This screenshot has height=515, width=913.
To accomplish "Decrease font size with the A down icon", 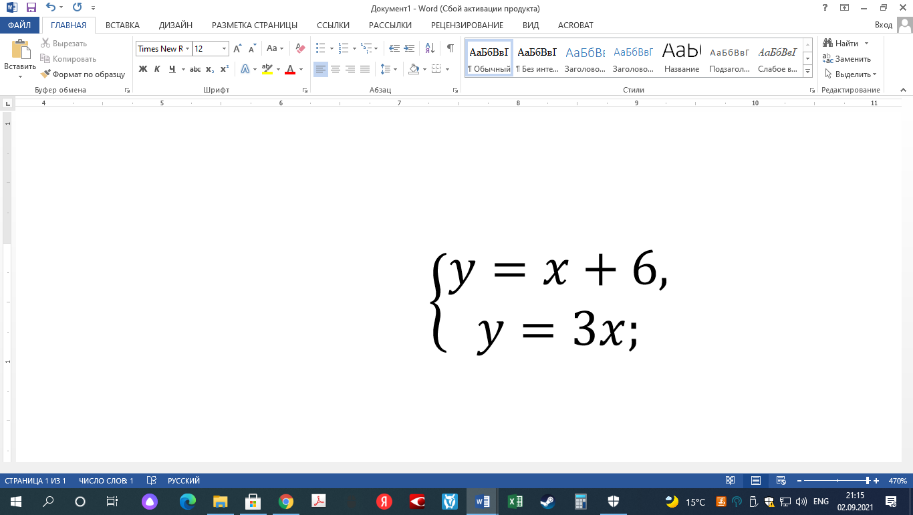I will point(252,48).
